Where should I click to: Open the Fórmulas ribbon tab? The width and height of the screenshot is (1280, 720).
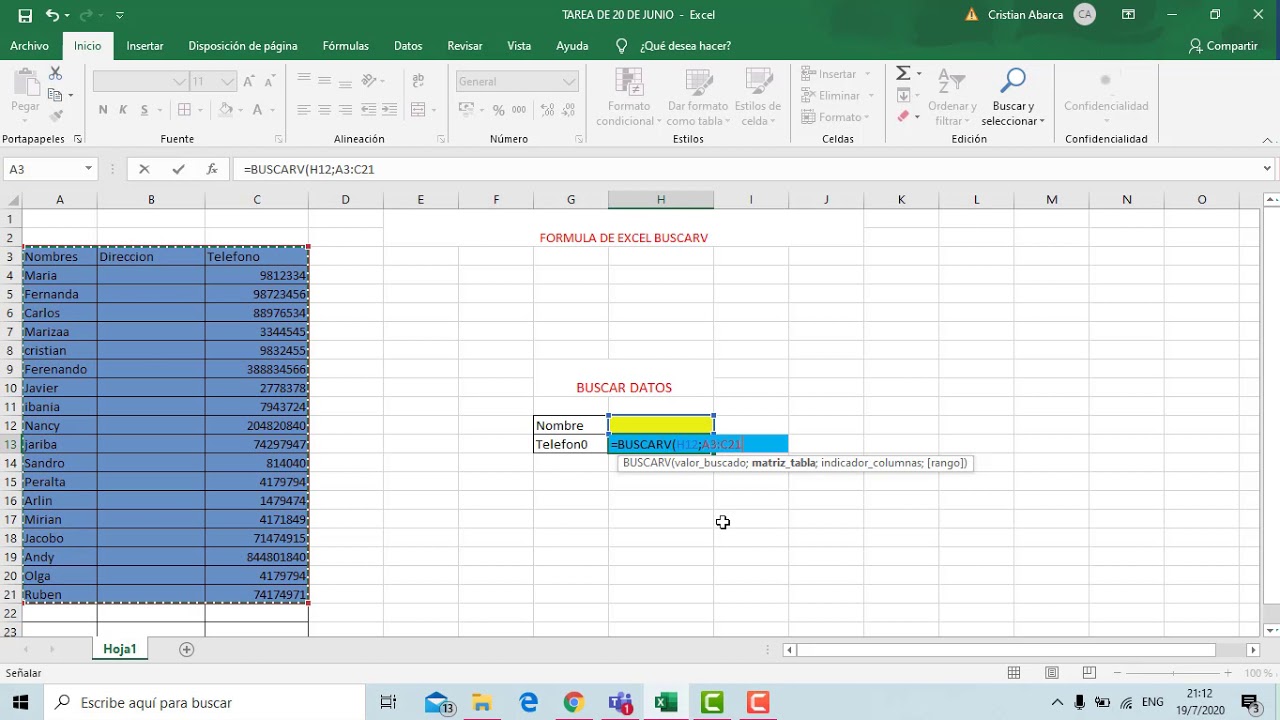coord(346,46)
